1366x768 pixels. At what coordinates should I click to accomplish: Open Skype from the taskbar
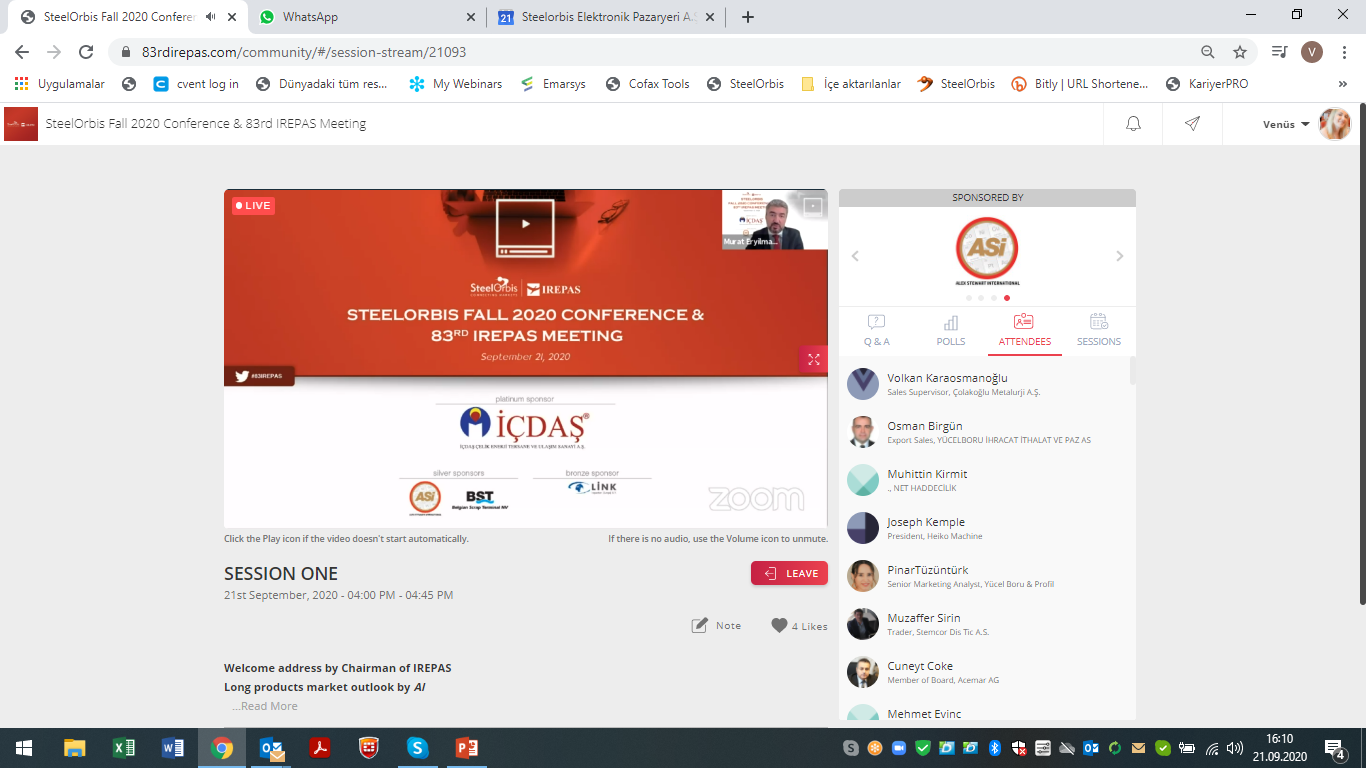pyautogui.click(x=418, y=748)
